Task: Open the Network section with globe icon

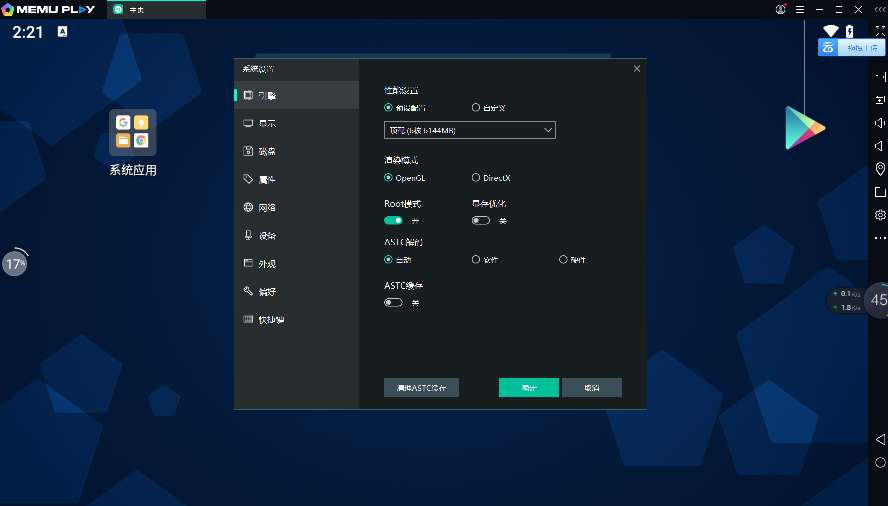Action: [x=296, y=207]
